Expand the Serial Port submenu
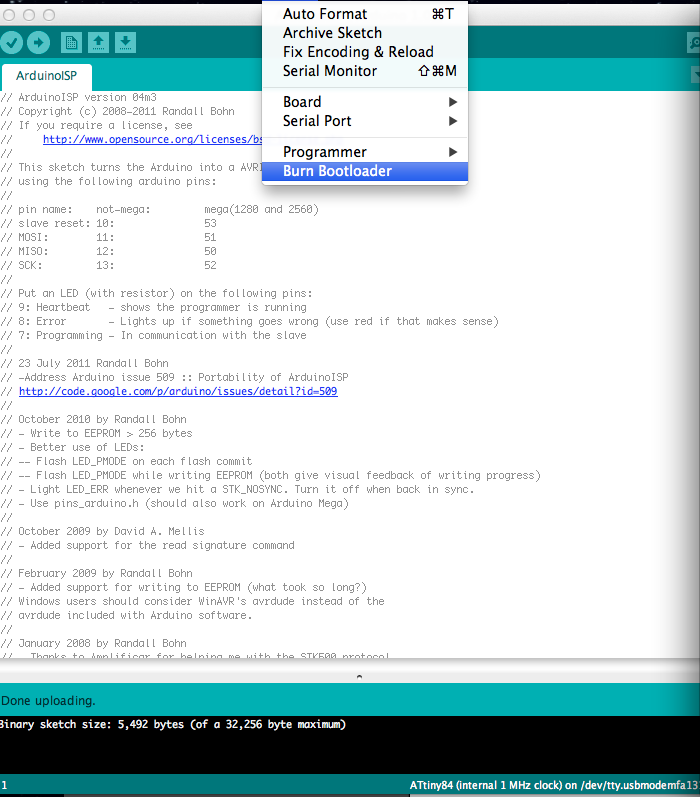 (365, 121)
